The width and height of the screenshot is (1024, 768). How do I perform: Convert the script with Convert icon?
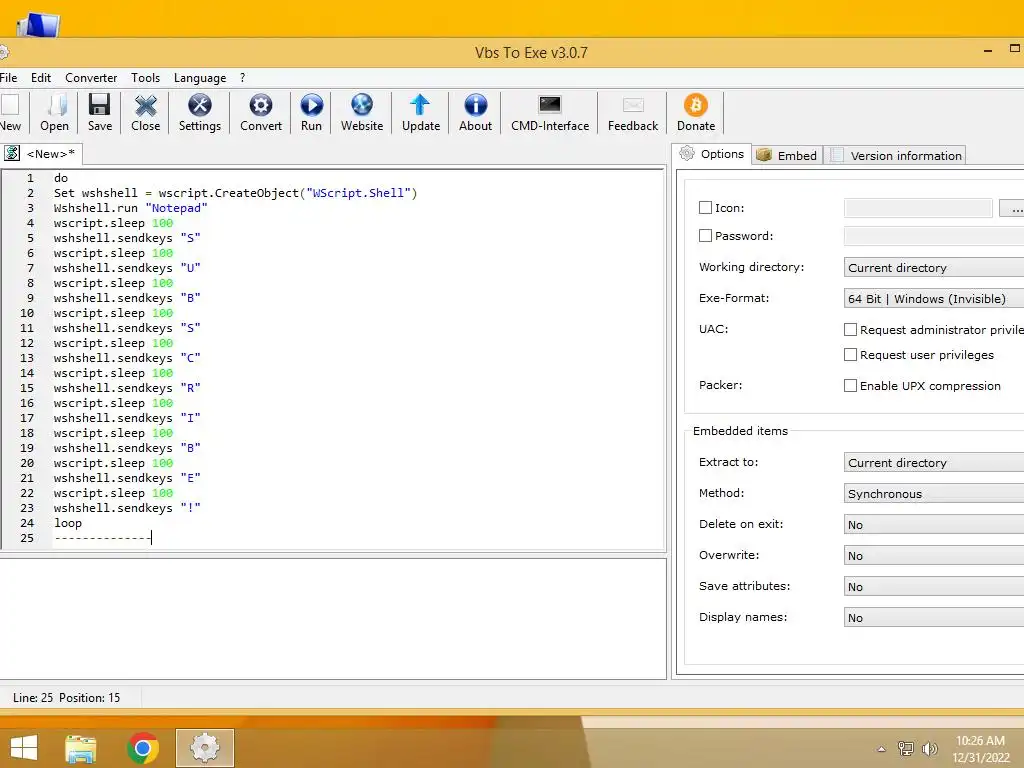261,112
